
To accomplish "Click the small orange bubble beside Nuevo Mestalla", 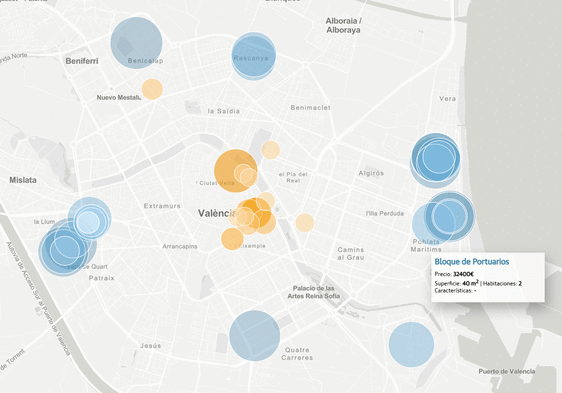I will click(152, 89).
